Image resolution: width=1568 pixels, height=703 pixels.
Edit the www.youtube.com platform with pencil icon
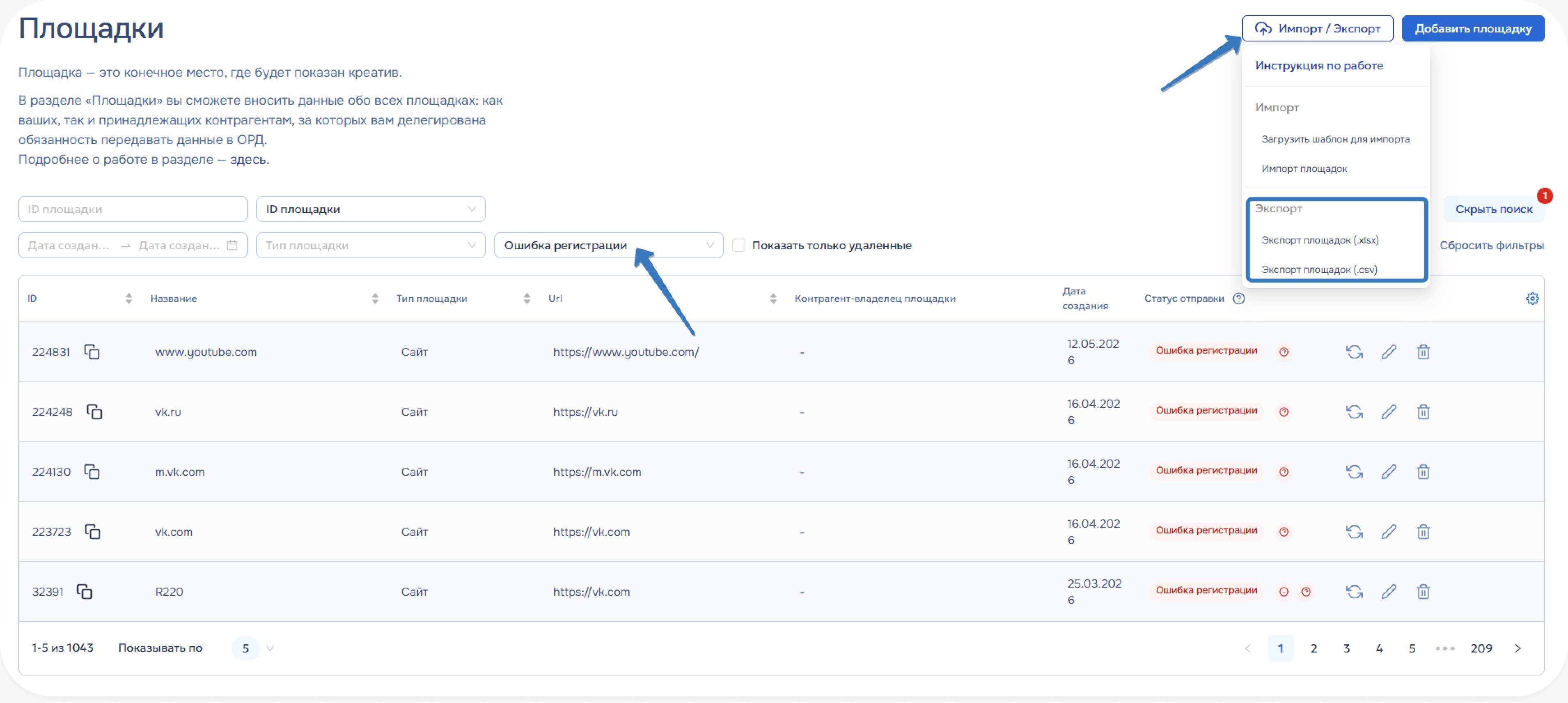point(1389,351)
